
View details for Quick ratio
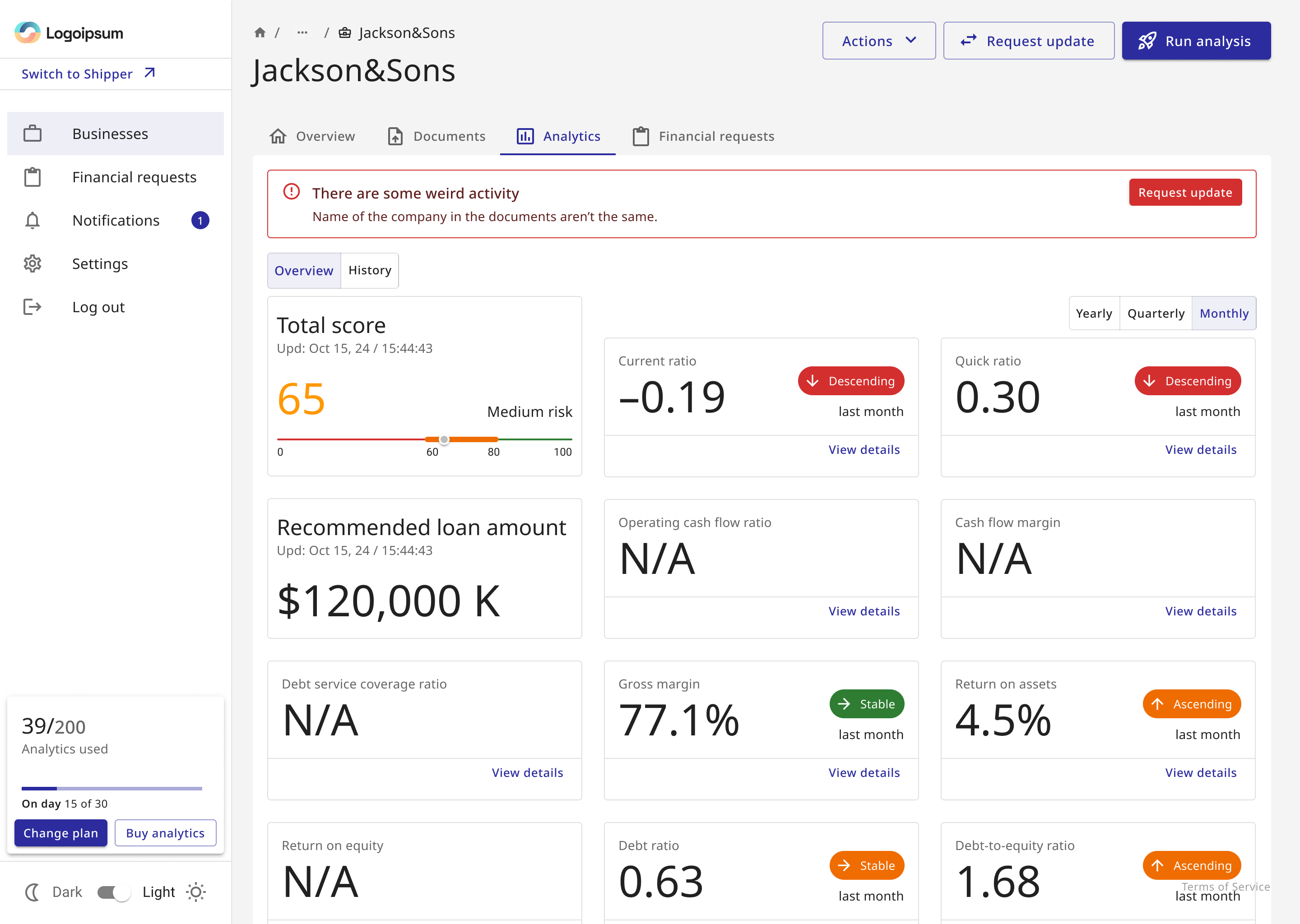(1200, 449)
